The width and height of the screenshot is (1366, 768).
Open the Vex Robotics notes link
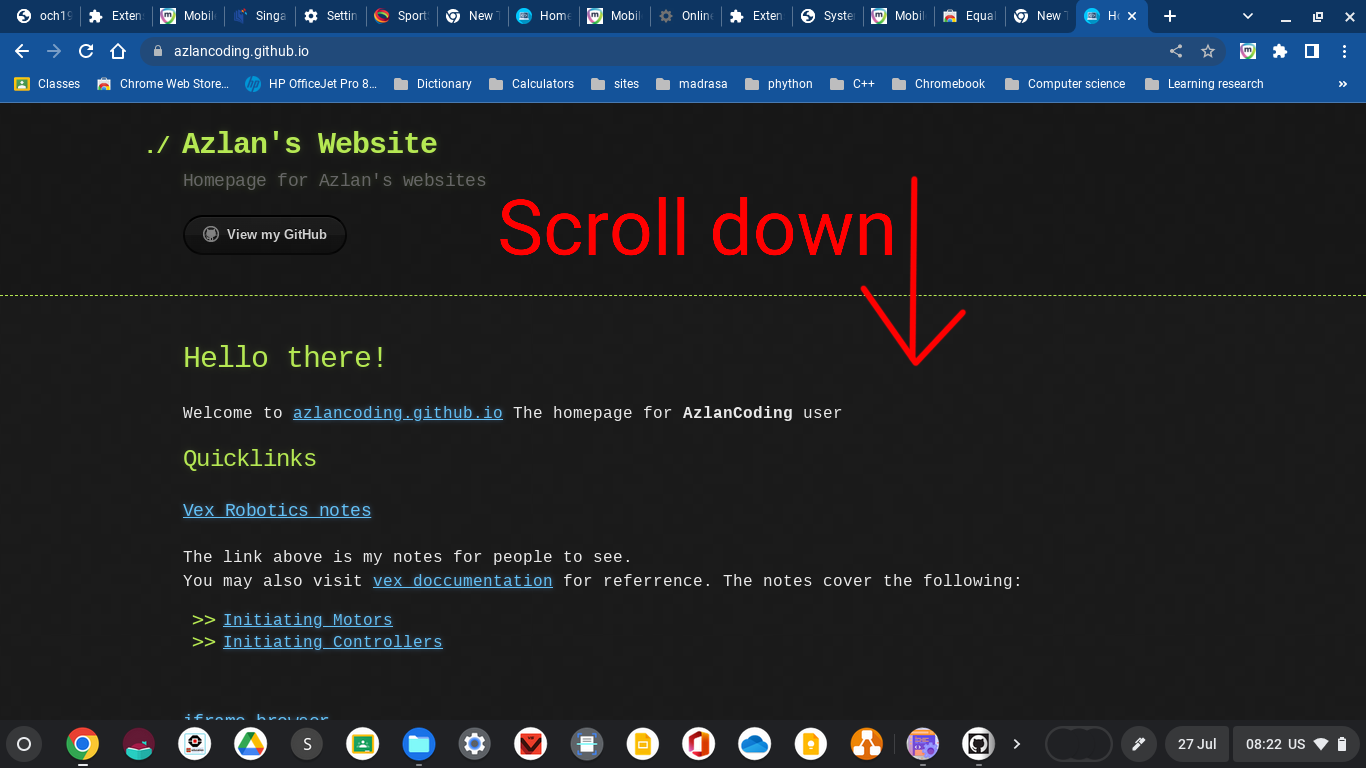coord(277,510)
